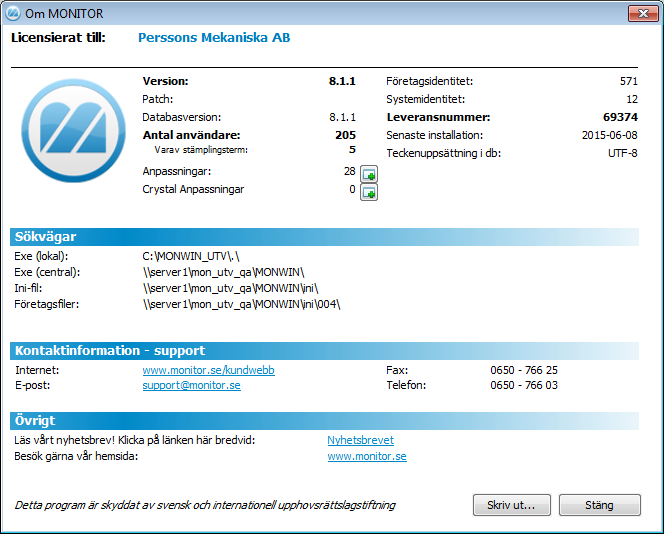664x534 pixels.
Task: Click Leveransnummer value 69374
Action: [620, 117]
